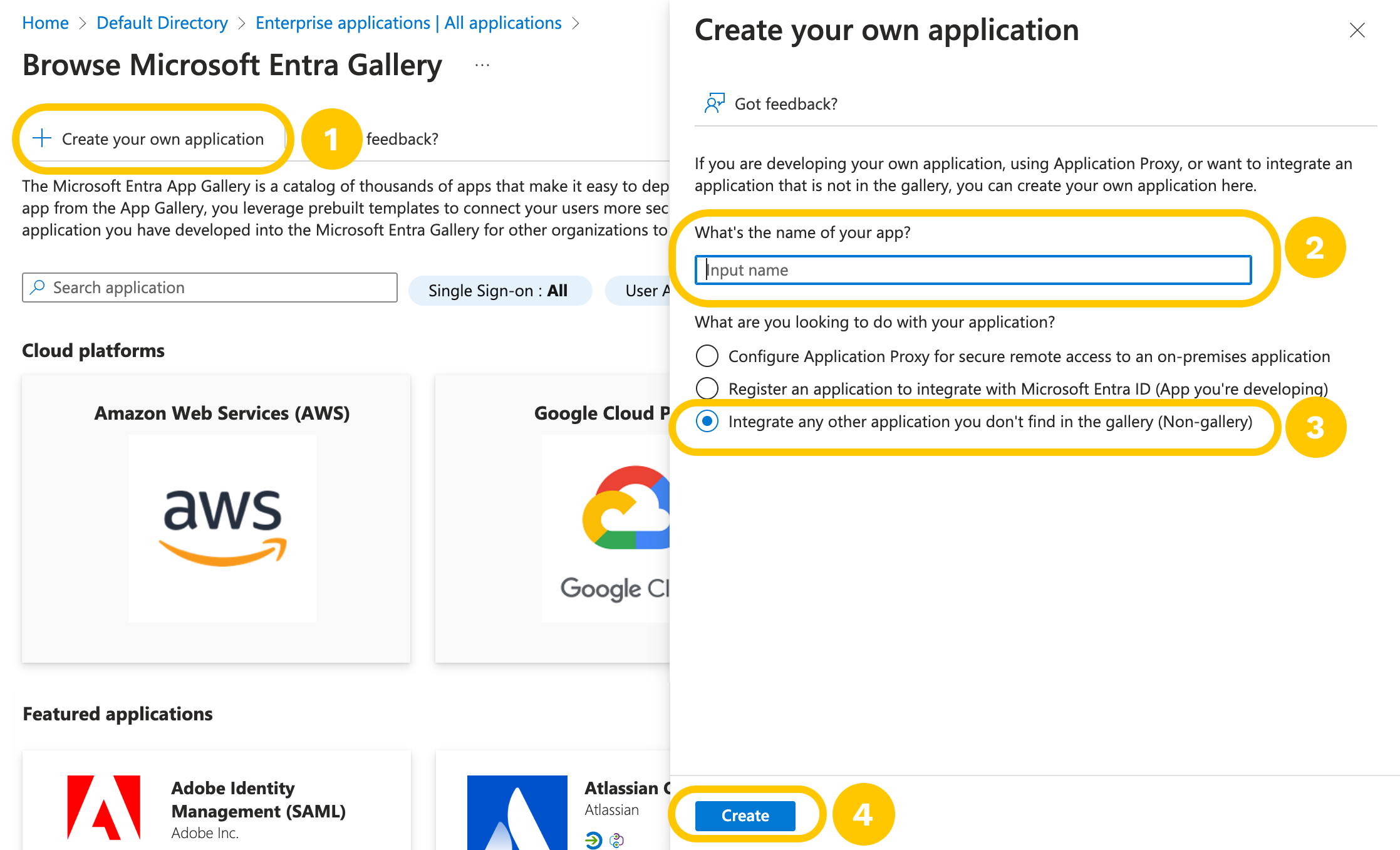Click the search magnifier icon
The height and width of the screenshot is (850, 1400).
[38, 288]
